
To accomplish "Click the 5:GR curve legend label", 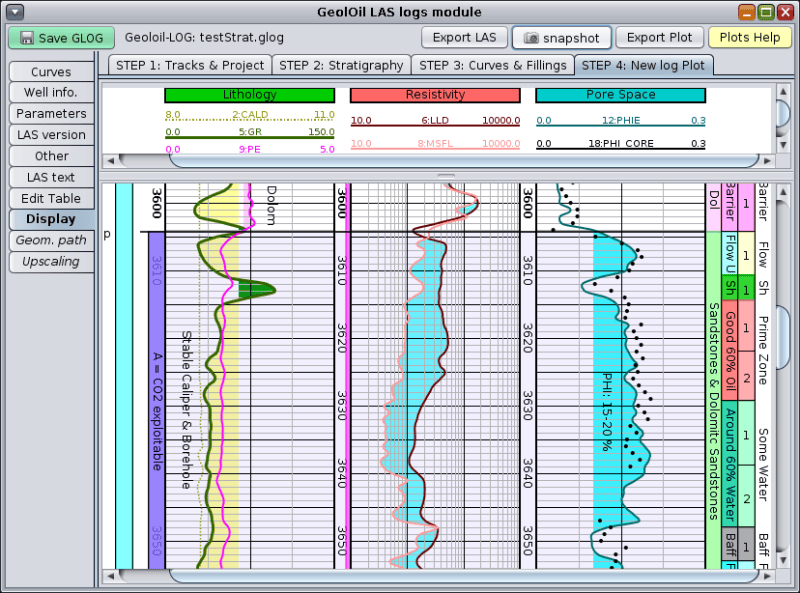I will point(250,132).
